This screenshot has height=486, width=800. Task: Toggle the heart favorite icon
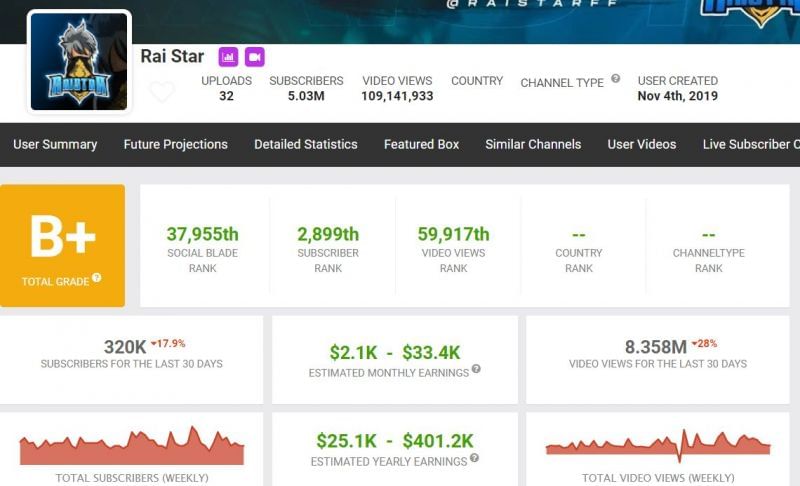pyautogui.click(x=161, y=93)
